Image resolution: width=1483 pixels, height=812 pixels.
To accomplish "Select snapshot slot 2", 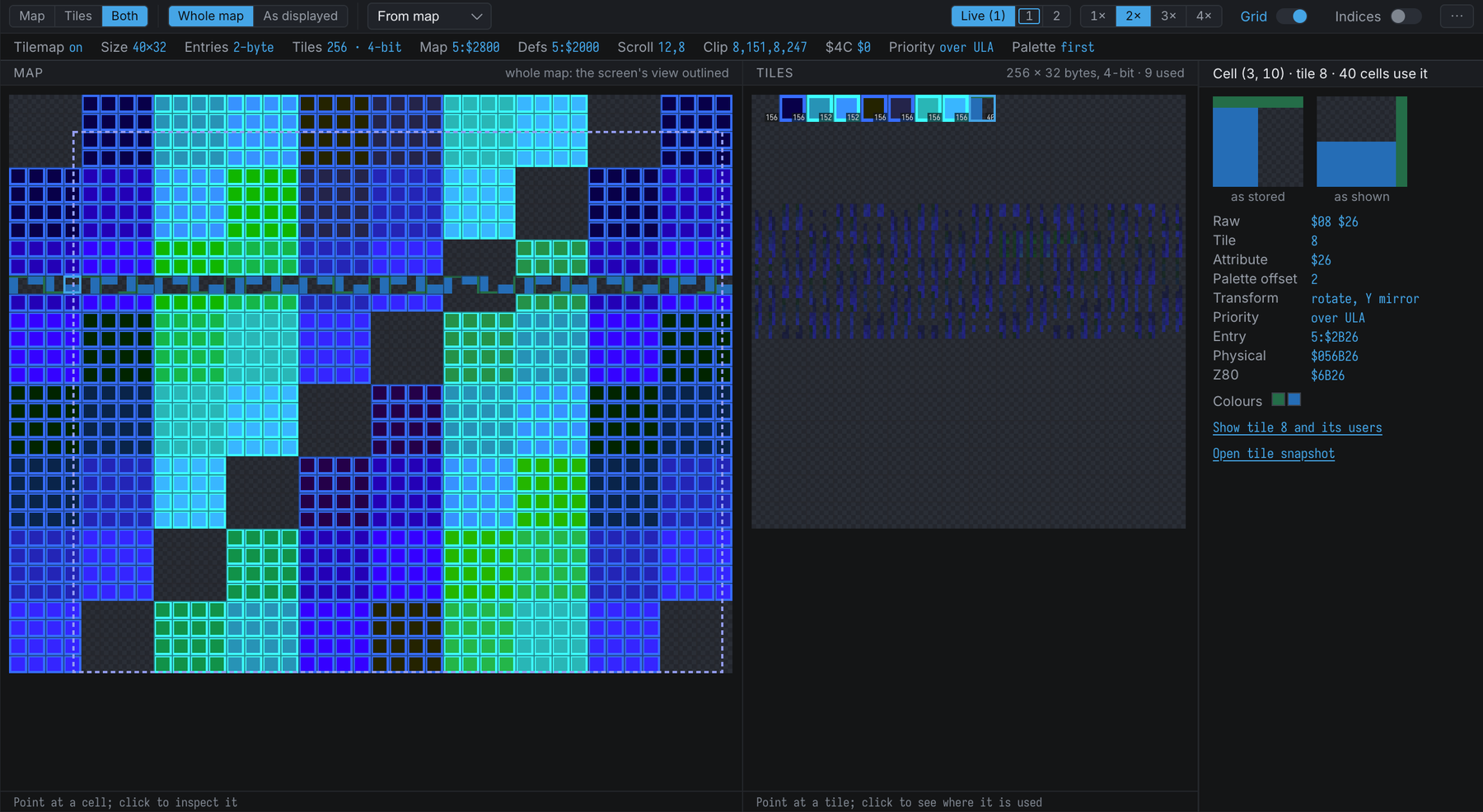I will tap(1056, 16).
